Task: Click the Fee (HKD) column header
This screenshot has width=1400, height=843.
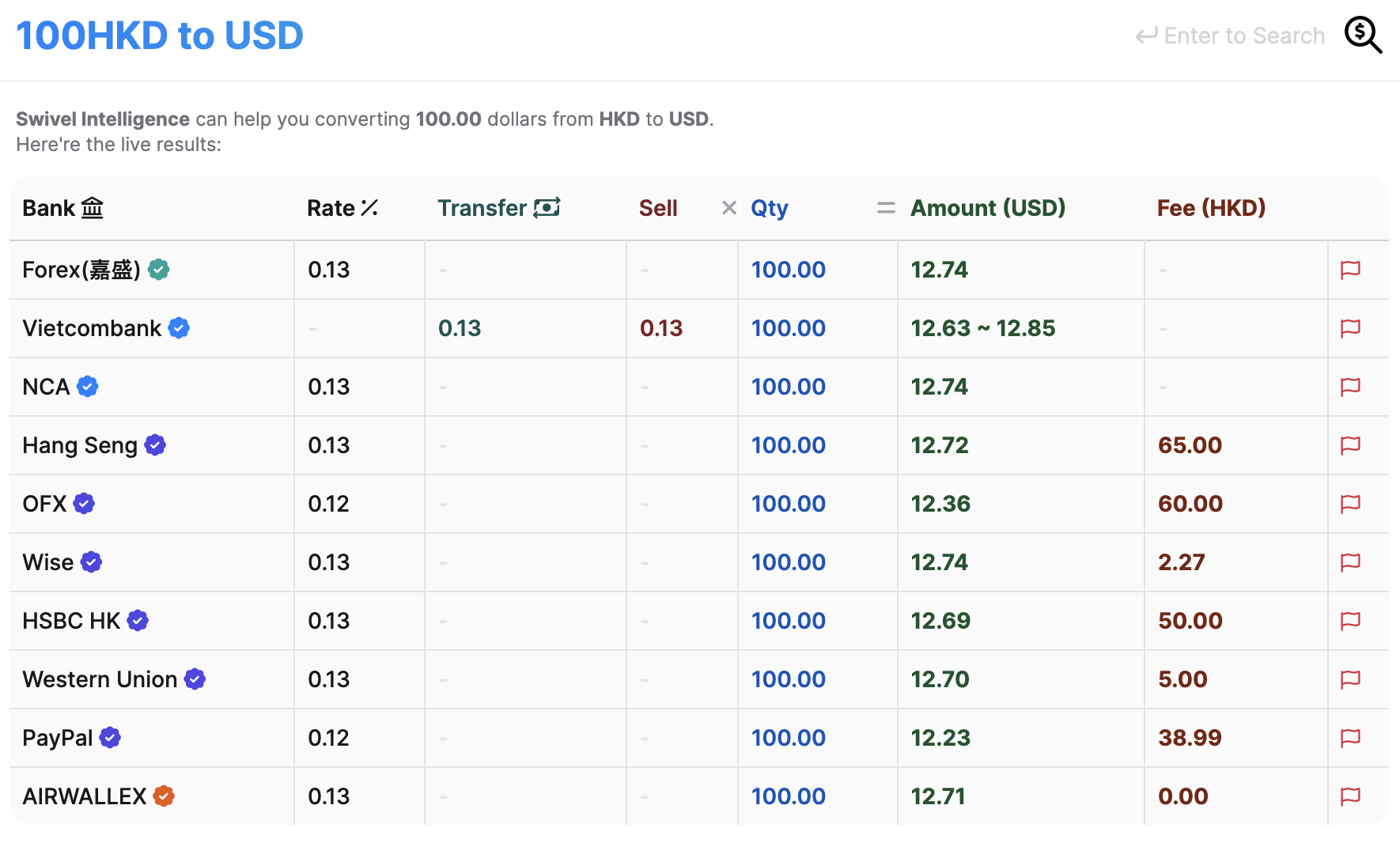Action: pos(1211,208)
